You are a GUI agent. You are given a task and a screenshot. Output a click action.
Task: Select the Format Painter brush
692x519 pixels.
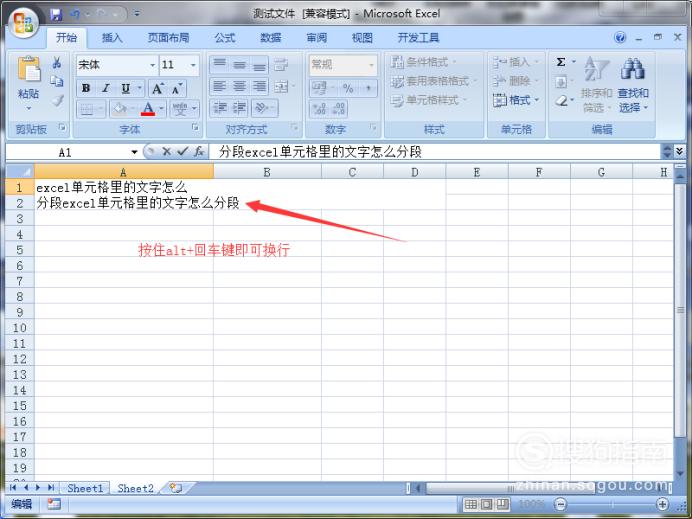57,101
